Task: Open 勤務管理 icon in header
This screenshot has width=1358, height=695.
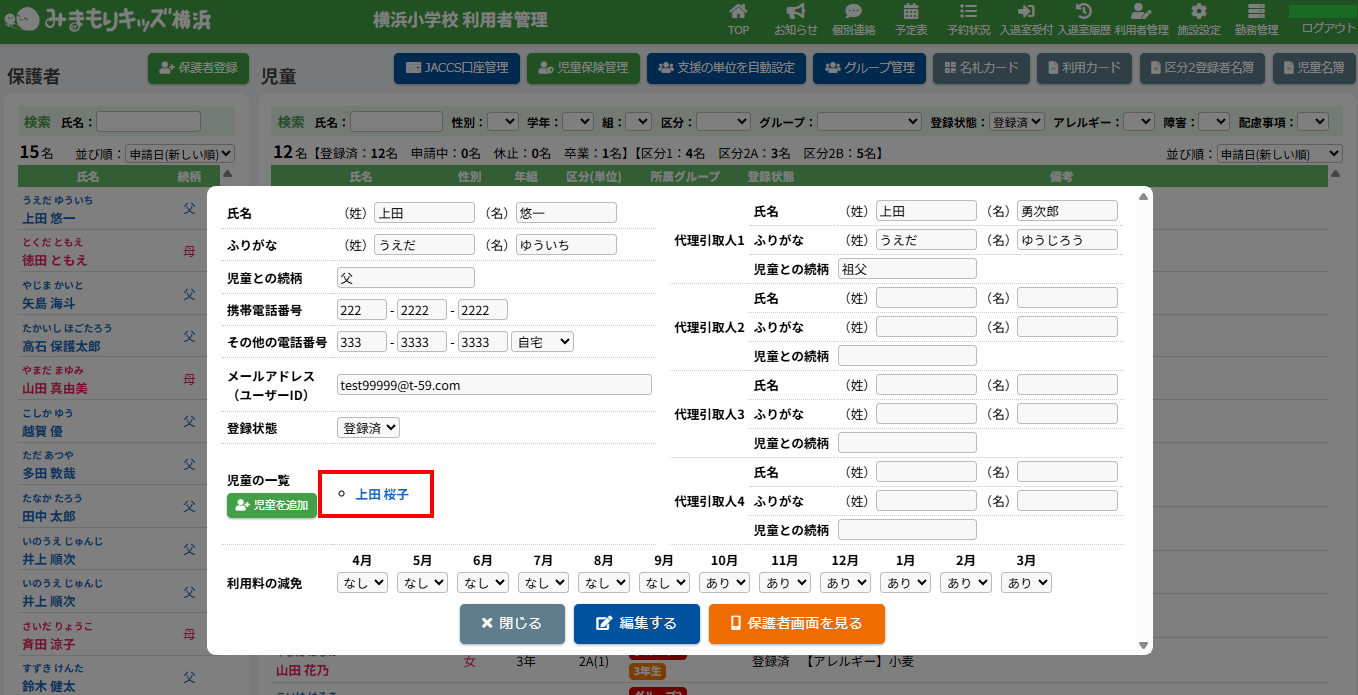Action: [1256, 12]
